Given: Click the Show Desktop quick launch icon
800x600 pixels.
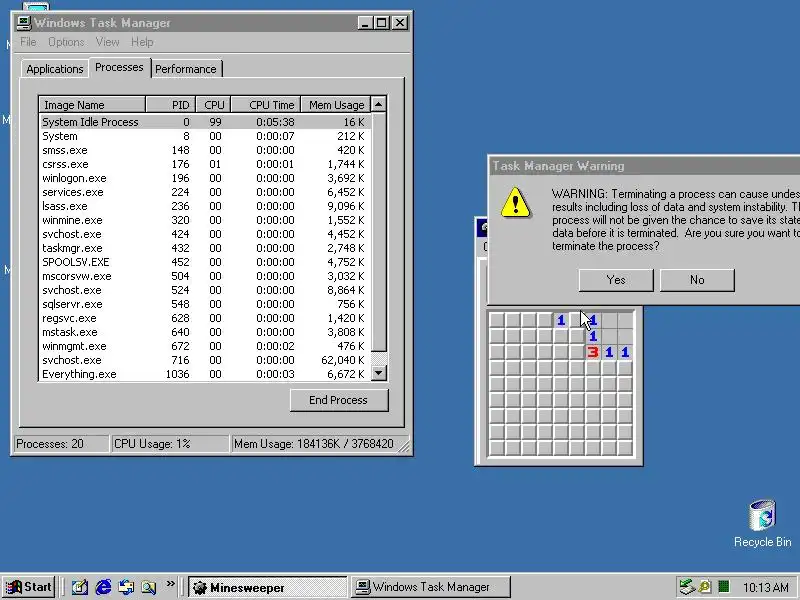Looking at the screenshot, I should (x=79, y=587).
